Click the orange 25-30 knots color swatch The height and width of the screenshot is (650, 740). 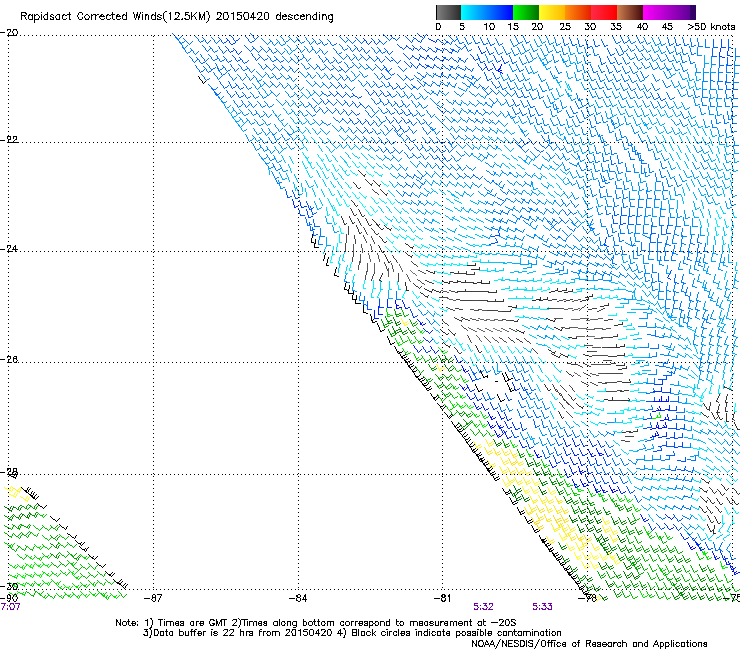point(578,12)
